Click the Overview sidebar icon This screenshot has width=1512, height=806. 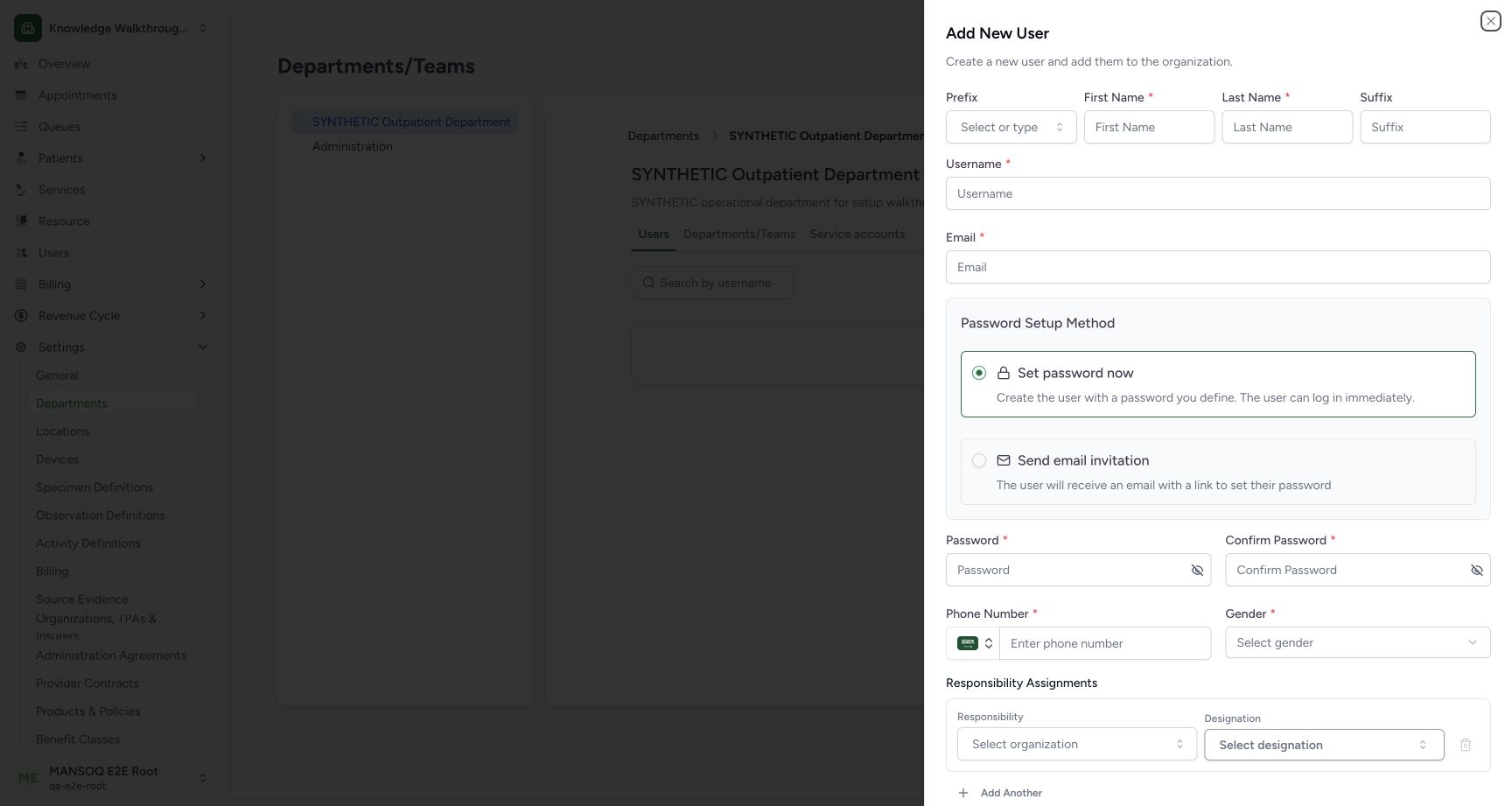point(21,64)
